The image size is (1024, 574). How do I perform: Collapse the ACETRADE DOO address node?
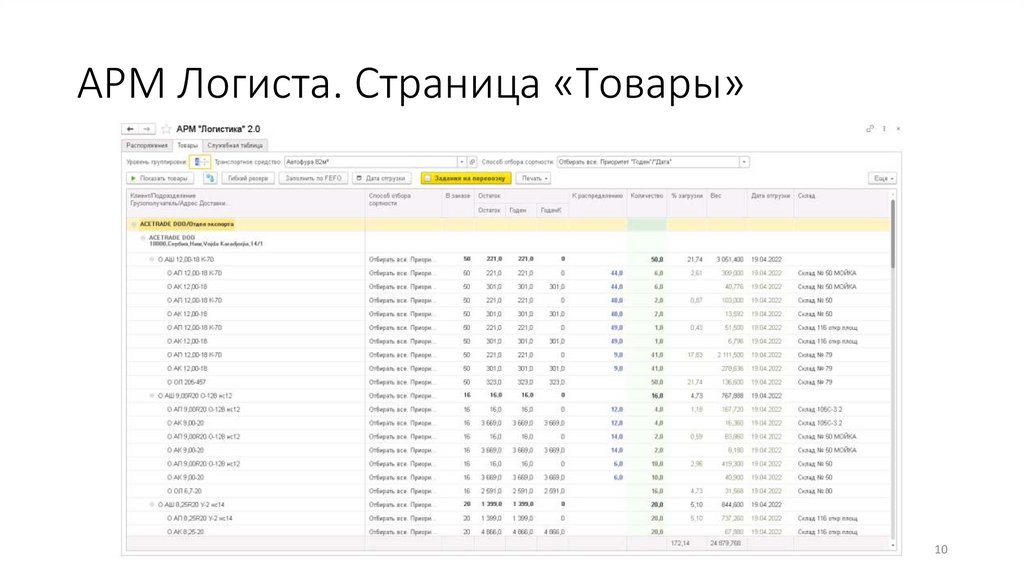143,238
